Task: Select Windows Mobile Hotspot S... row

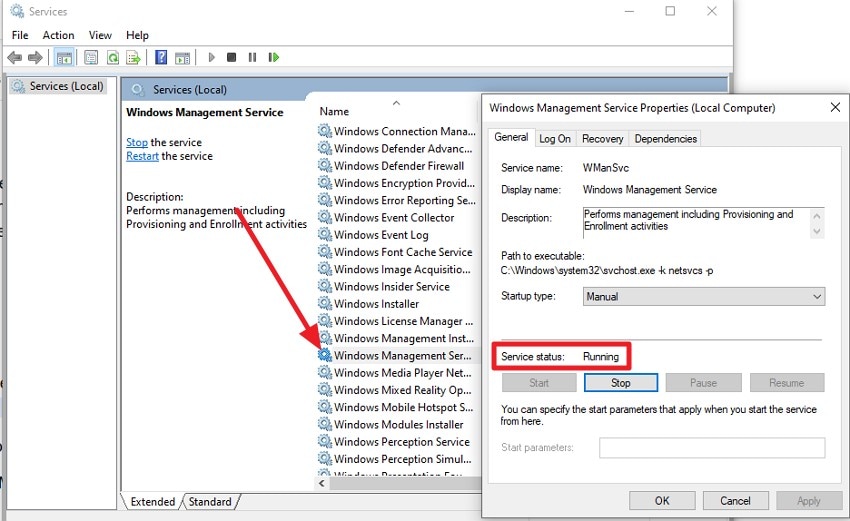Action: click(x=397, y=407)
